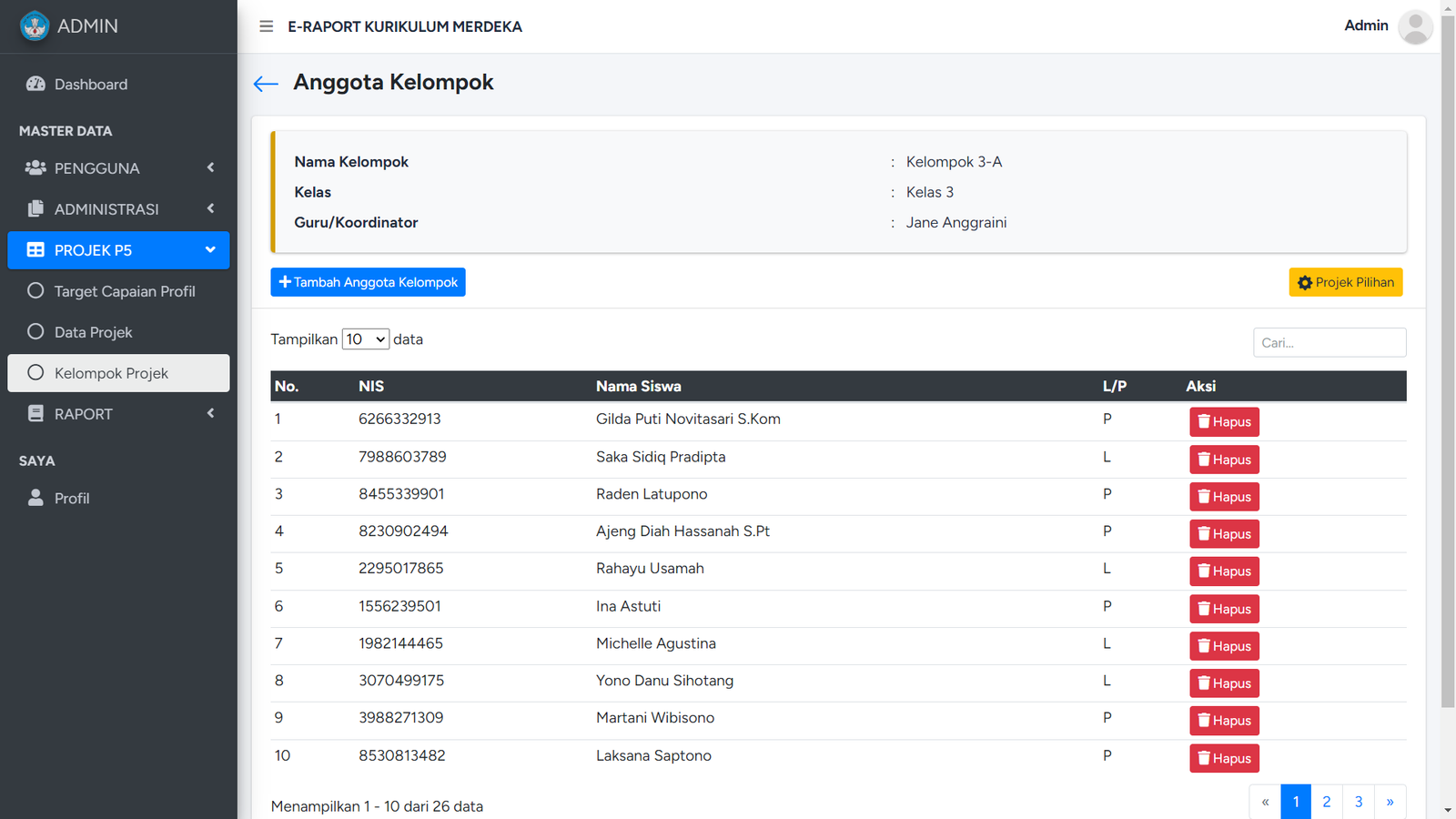Click the Kemdikbud logo in sidebar
Image resolution: width=1456 pixels, height=819 pixels.
coord(35,26)
